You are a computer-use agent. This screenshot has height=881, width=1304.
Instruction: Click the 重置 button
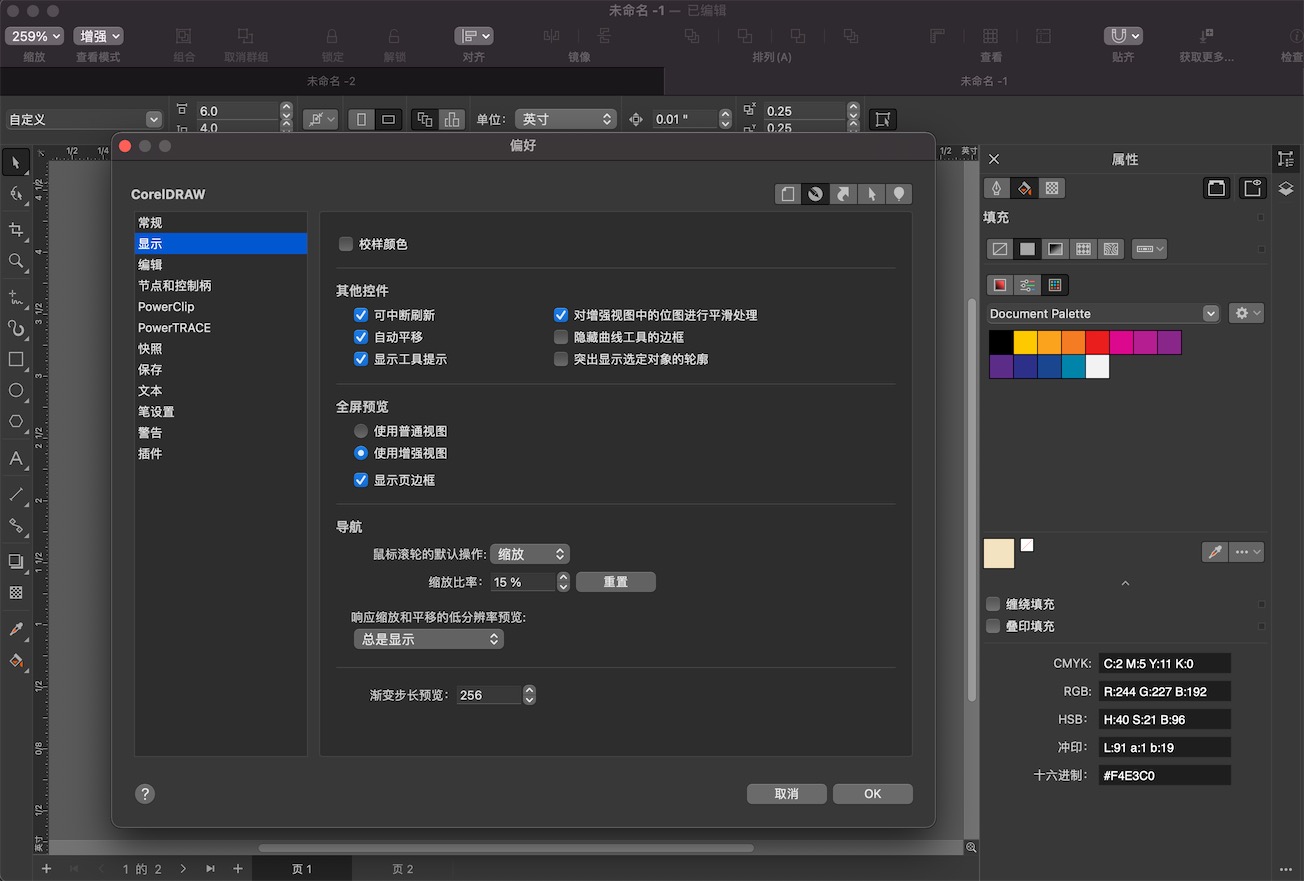(x=616, y=582)
